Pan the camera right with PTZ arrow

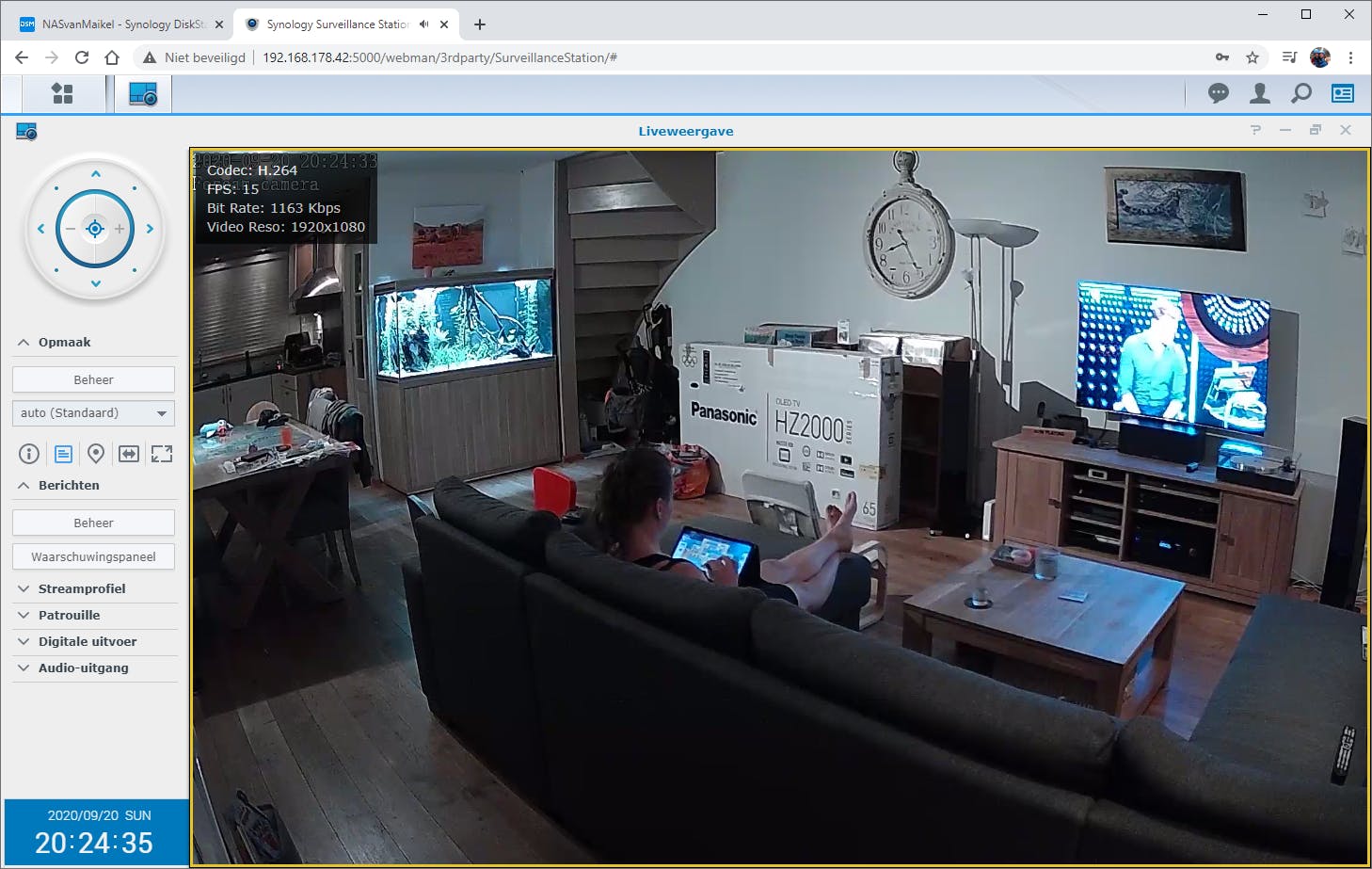(x=150, y=229)
